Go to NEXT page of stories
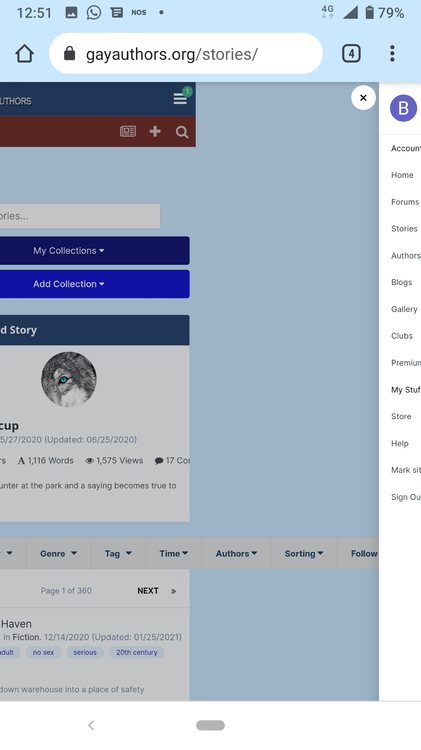 148,591
